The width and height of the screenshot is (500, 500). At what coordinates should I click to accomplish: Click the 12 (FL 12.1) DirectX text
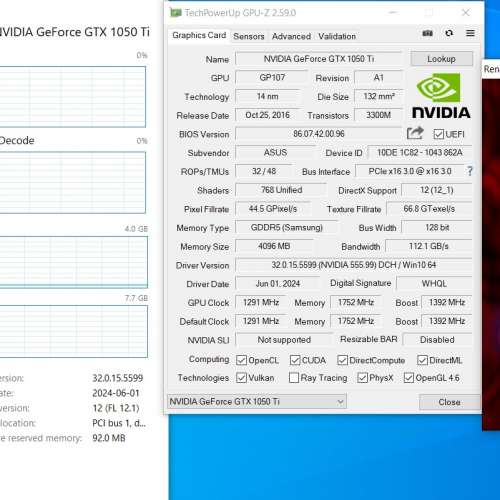[116, 408]
